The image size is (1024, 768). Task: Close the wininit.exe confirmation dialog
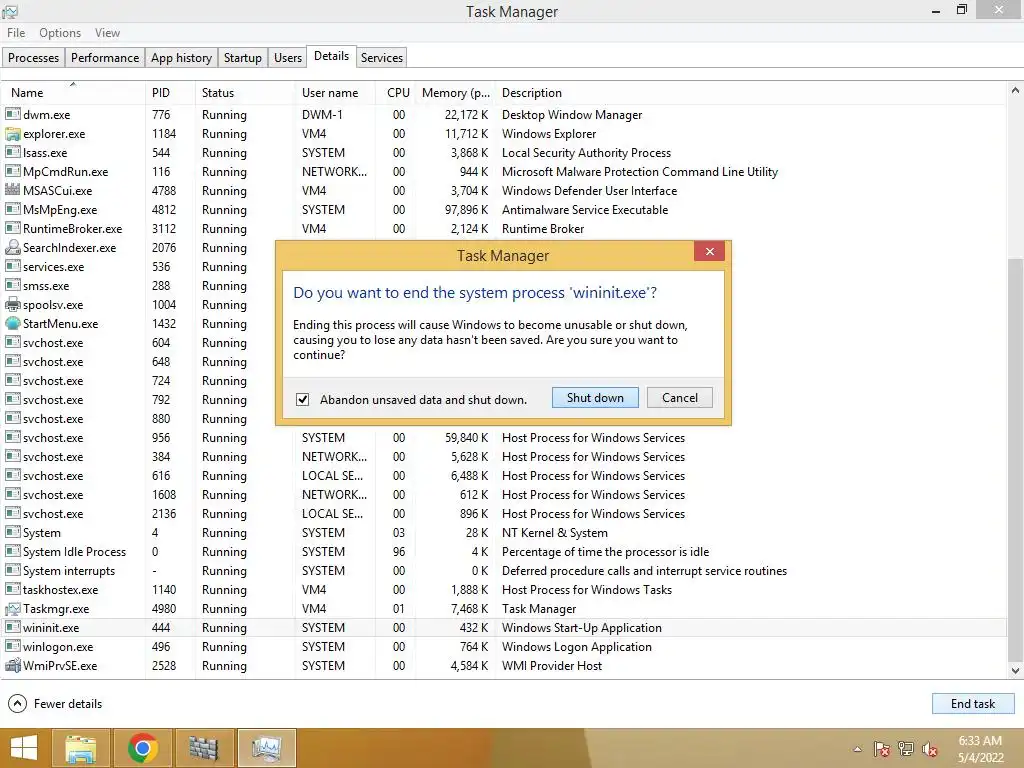(709, 251)
